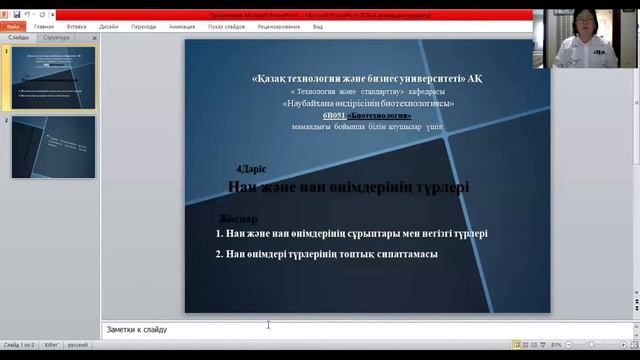640x360 pixels.
Task: Click the next slide double-arrow button
Action: (x=636, y=308)
